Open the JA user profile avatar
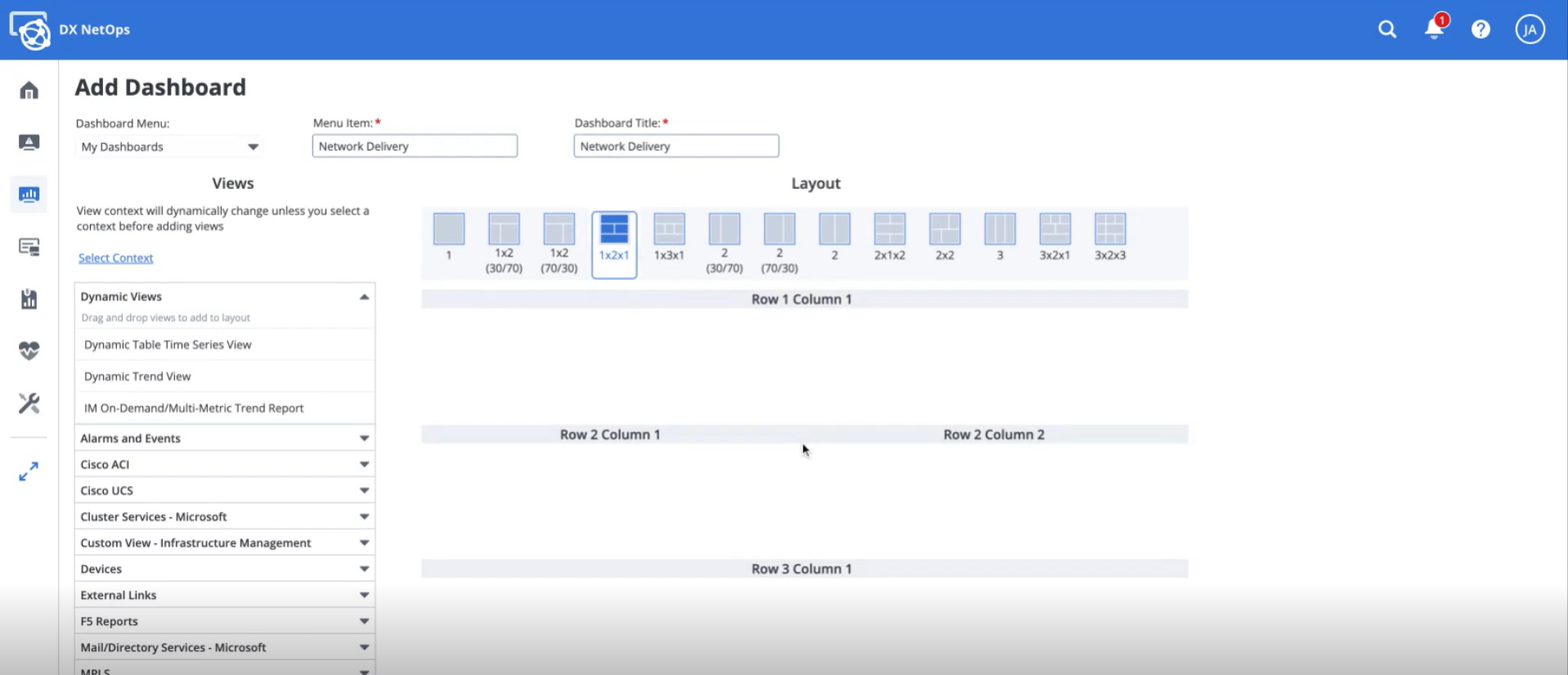The width and height of the screenshot is (1568, 675). click(x=1530, y=29)
